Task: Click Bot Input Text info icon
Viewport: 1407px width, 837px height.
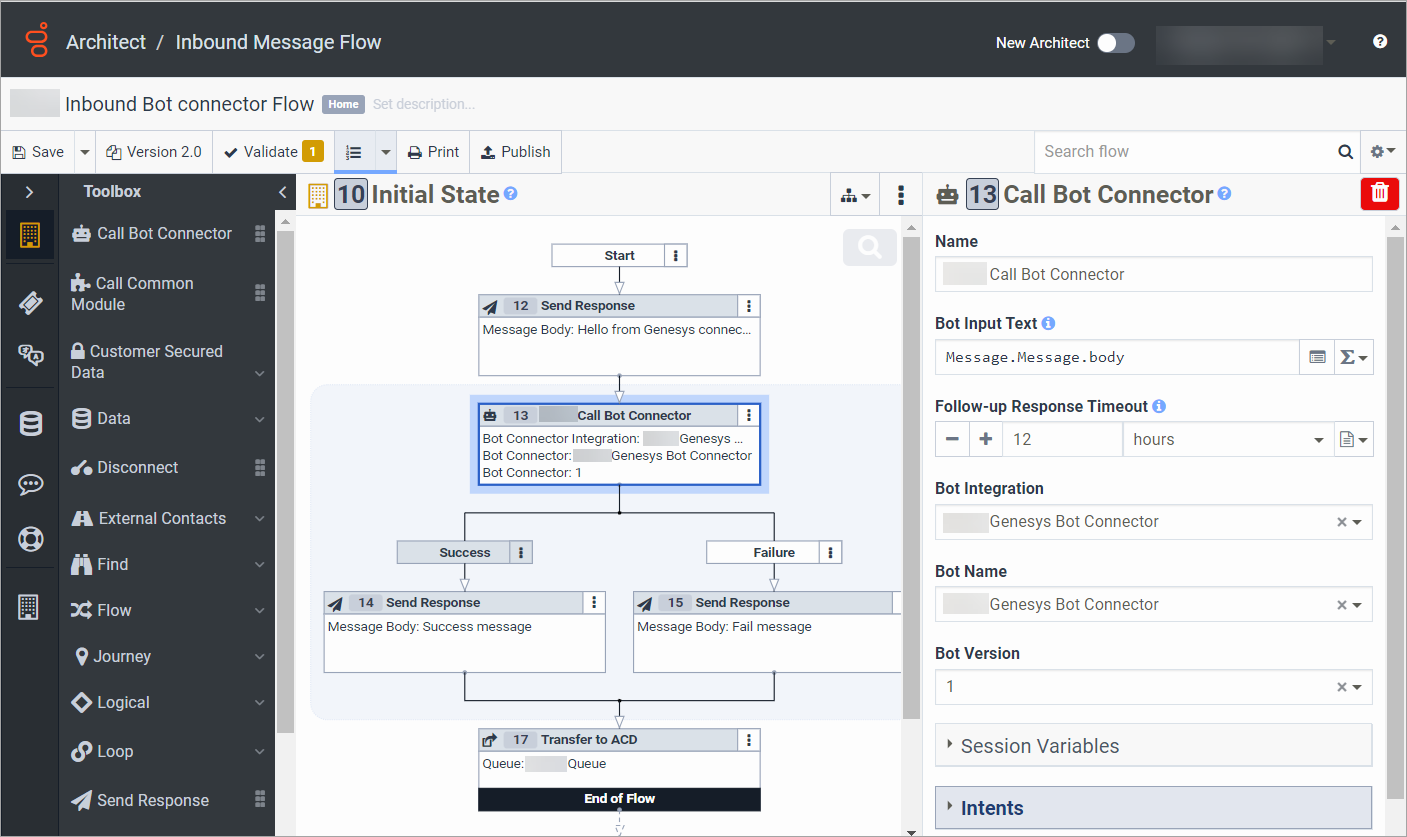Action: (1048, 324)
